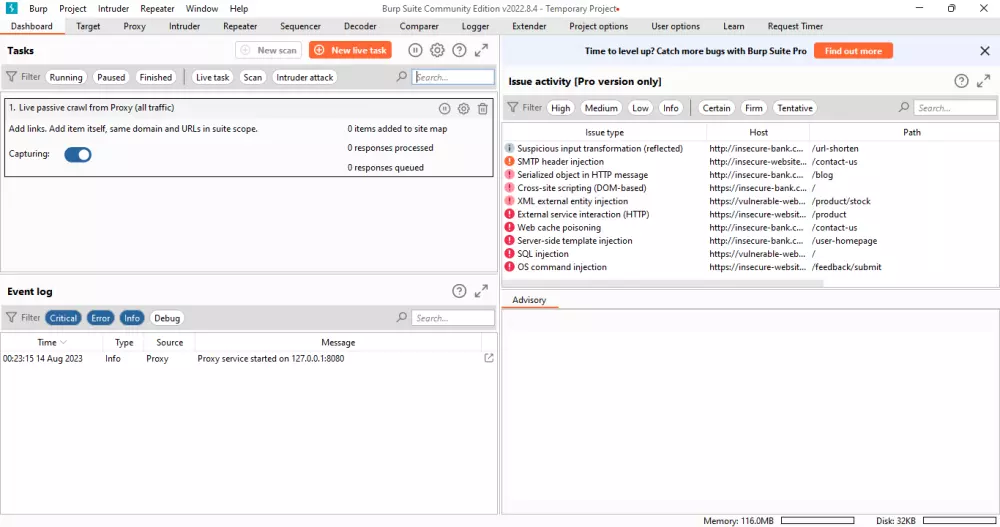The image size is (1000, 527).
Task: Click info icon of Suspicious input transformation
Action: [510, 148]
